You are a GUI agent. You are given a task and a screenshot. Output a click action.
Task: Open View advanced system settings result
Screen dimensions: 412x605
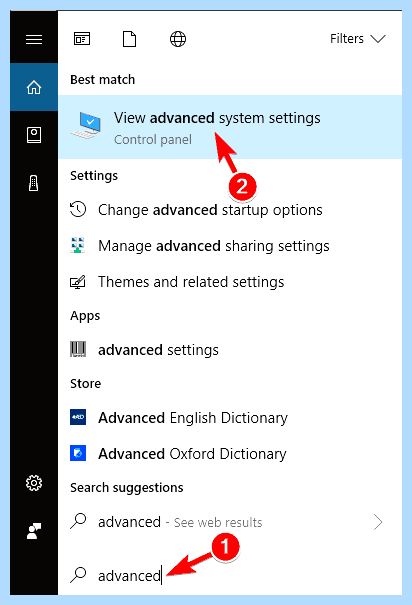pos(230,127)
